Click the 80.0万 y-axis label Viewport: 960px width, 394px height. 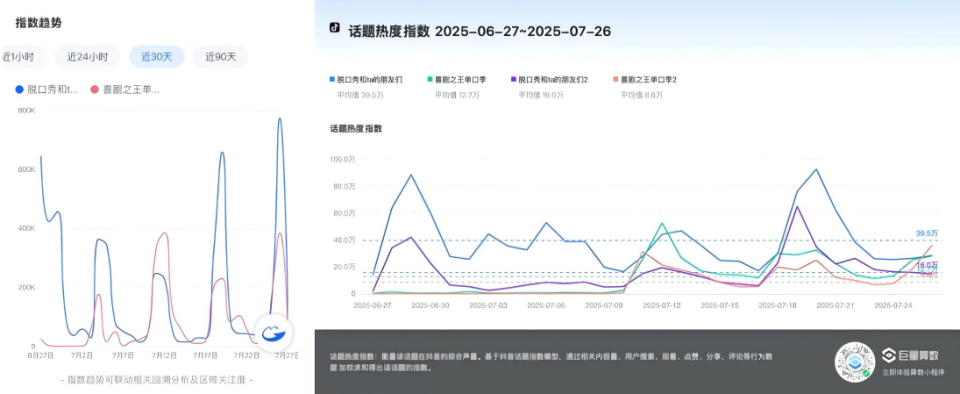click(344, 186)
